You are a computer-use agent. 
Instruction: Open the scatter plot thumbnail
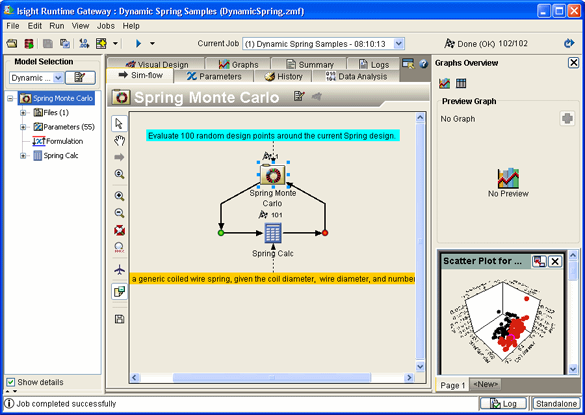tap(502, 321)
